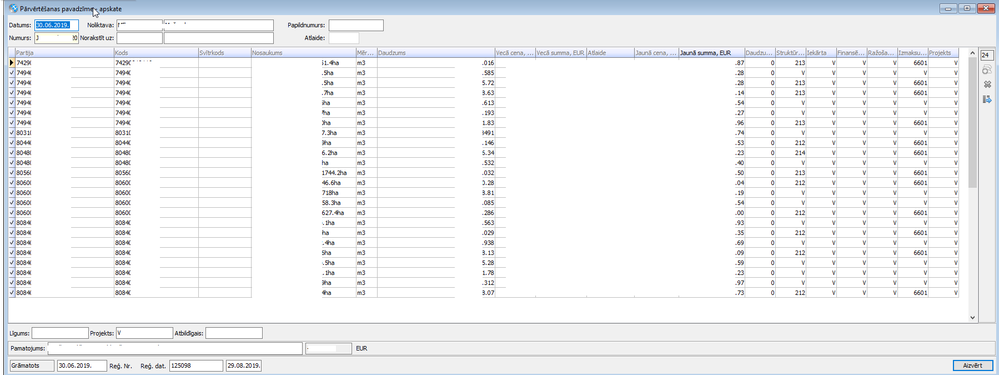Viewport: 999px width, 375px height.
Task: Click the Jaunā summa, EUR column header
Action: 711,53
